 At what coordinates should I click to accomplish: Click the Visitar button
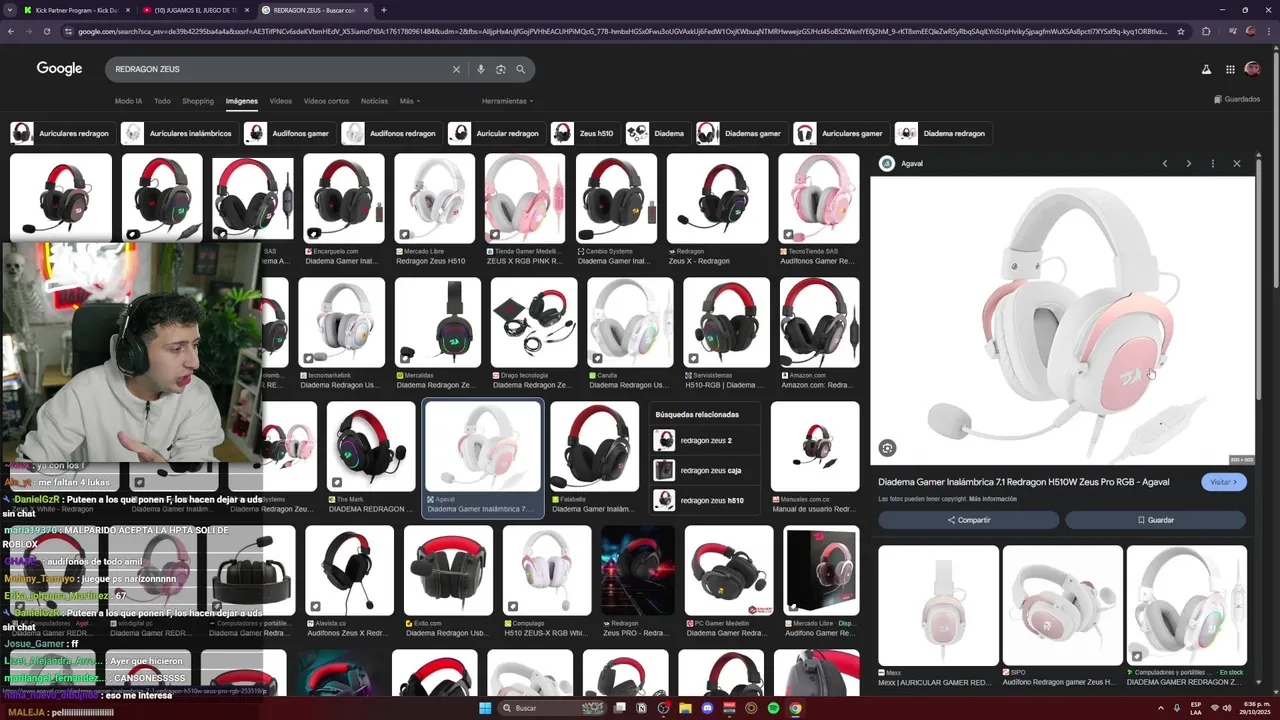coord(1224,482)
